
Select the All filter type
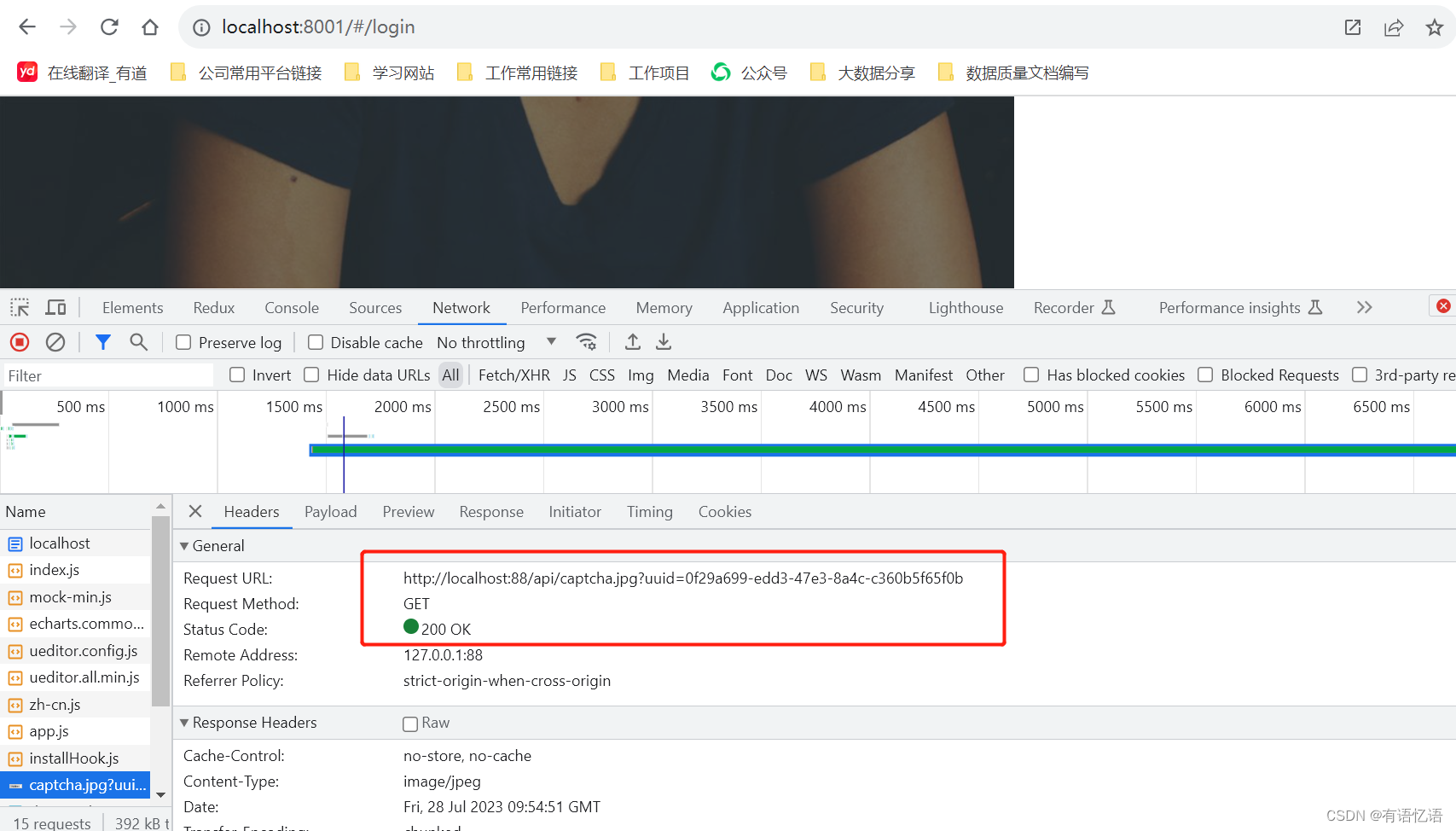point(450,375)
